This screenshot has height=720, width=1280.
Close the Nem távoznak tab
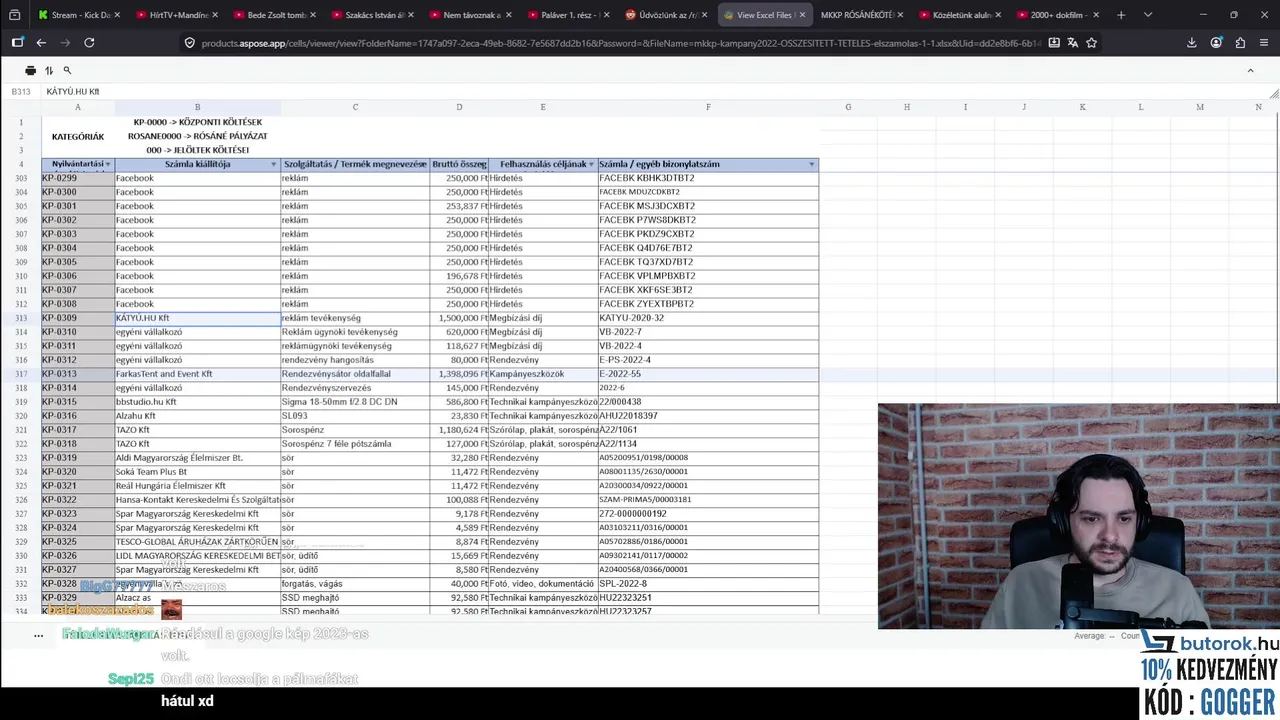pyautogui.click(x=509, y=15)
